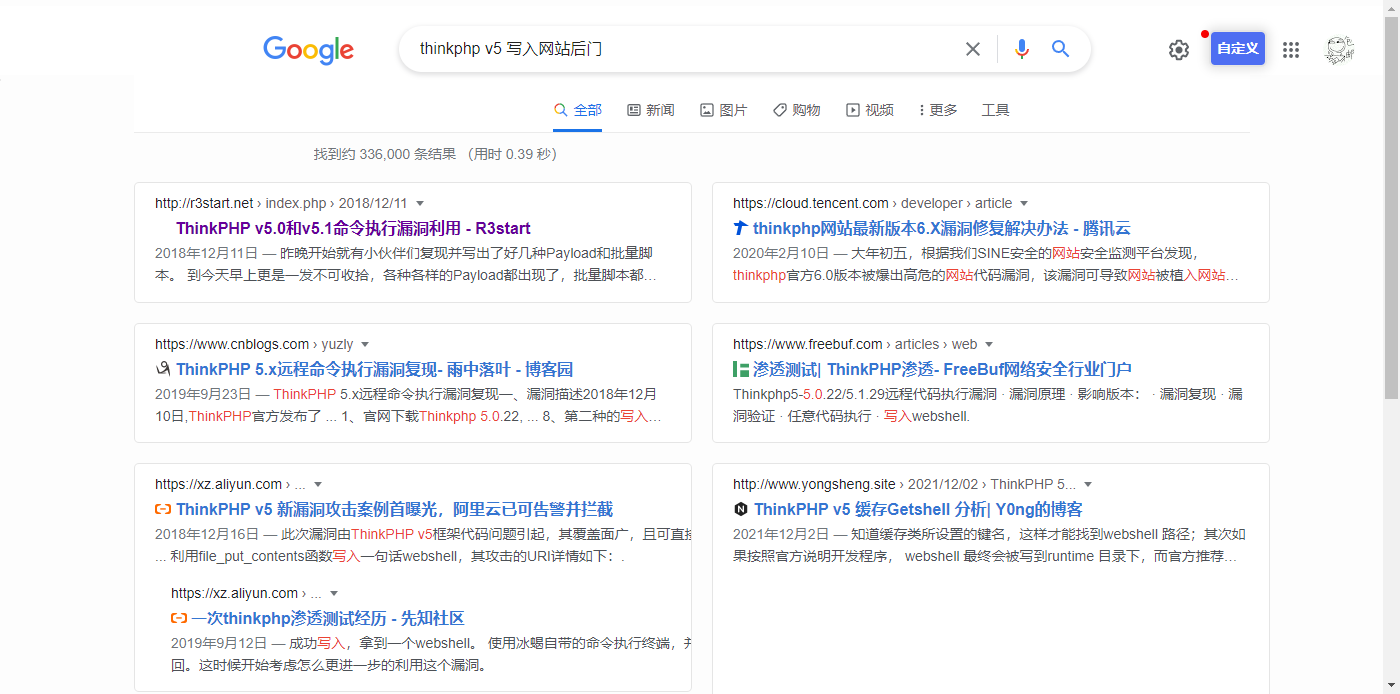Click the FreeBuf favicon icon
Image resolution: width=1400 pixels, height=694 pixels.
pyautogui.click(x=741, y=369)
